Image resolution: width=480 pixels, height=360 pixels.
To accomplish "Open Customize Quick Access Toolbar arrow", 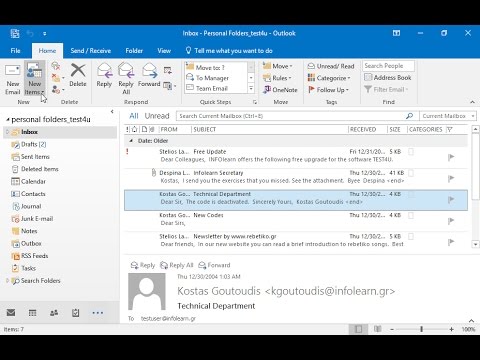I will point(45,33).
